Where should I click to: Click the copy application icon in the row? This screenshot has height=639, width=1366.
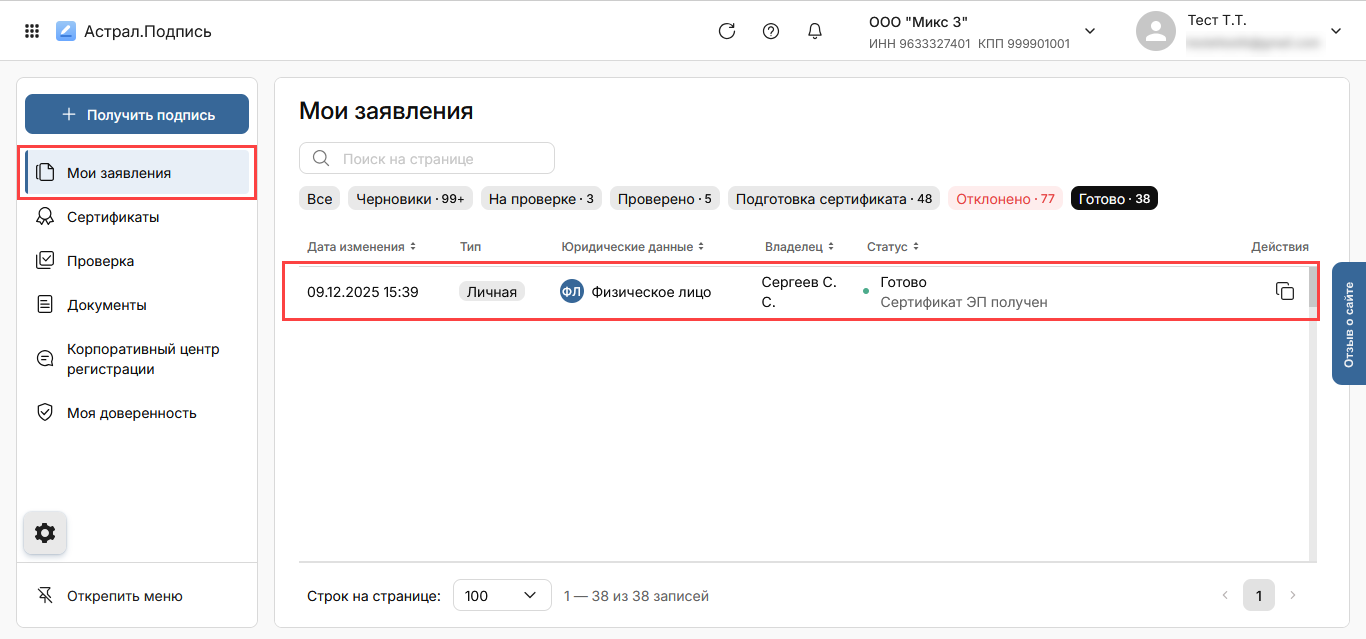[1285, 291]
